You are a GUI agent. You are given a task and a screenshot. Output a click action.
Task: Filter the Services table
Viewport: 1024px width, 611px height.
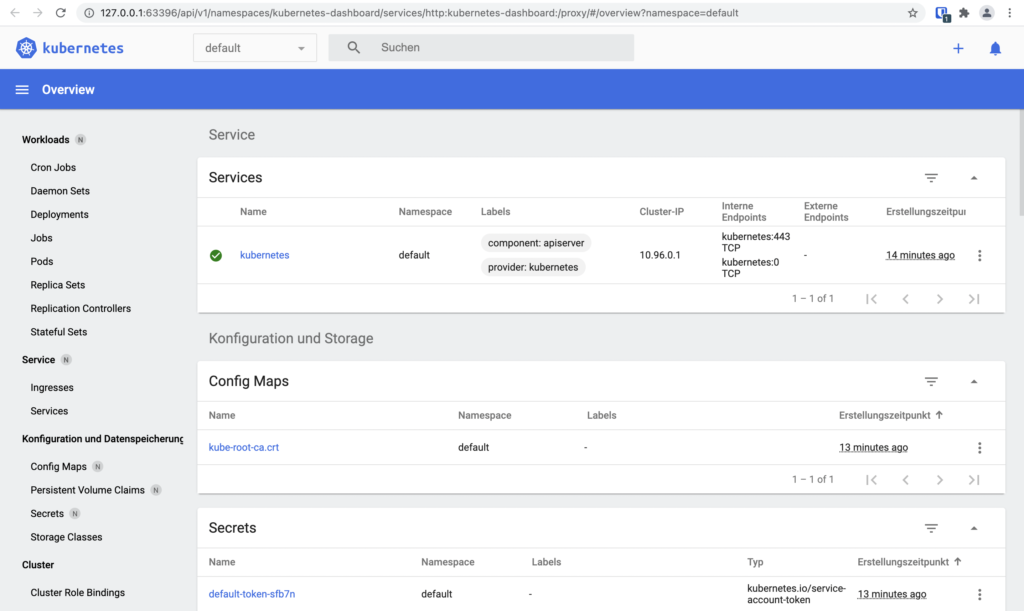click(931, 178)
